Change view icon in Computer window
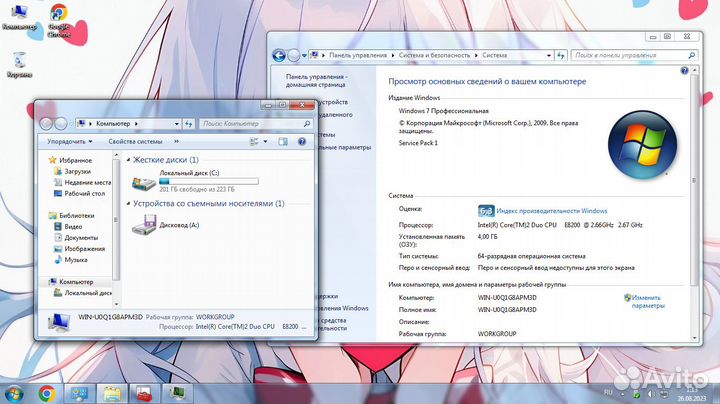This screenshot has height=404, width=720. (x=254, y=141)
